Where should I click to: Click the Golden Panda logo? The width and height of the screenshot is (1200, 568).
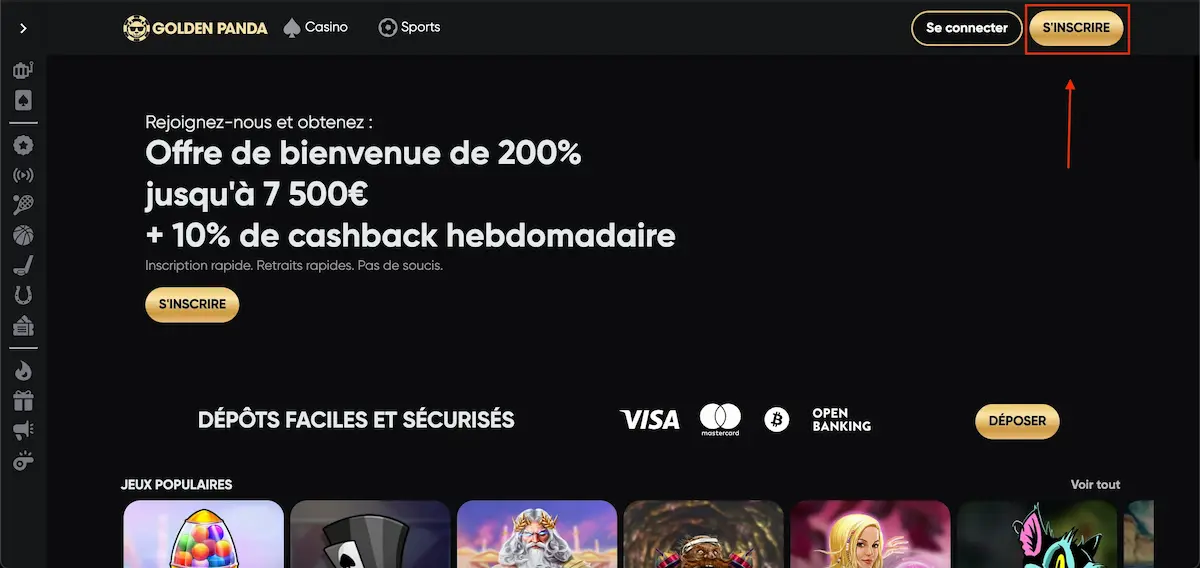coord(195,28)
